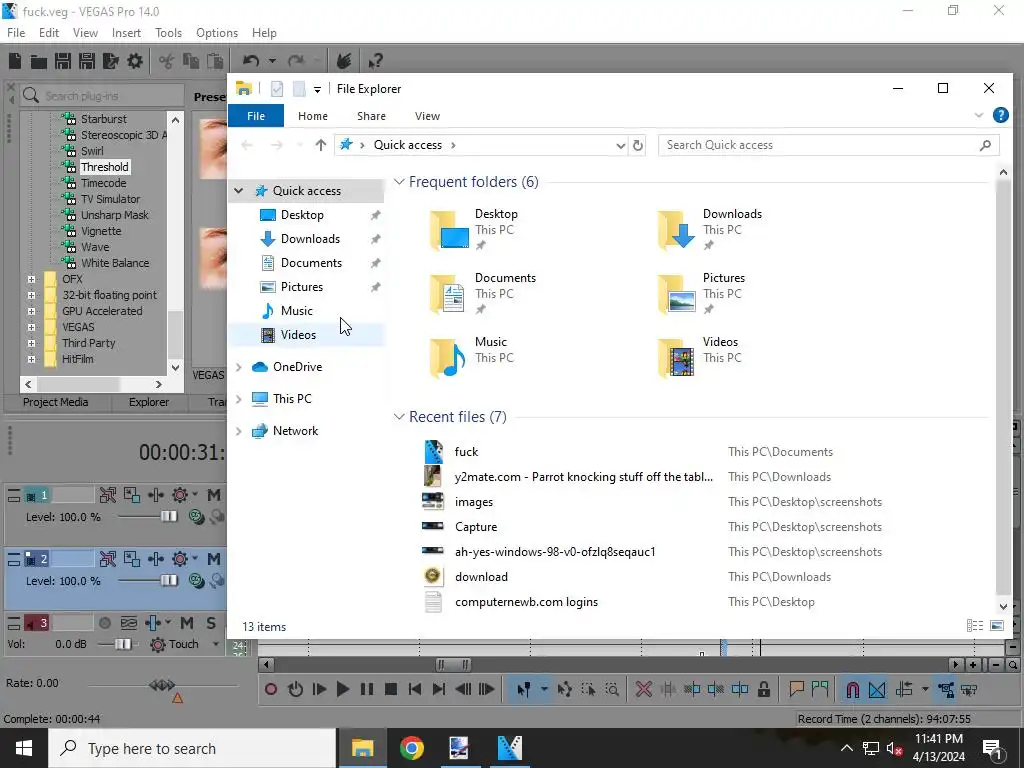Click the Record button in transport bar
Screen dimensions: 1024x768
(271, 689)
